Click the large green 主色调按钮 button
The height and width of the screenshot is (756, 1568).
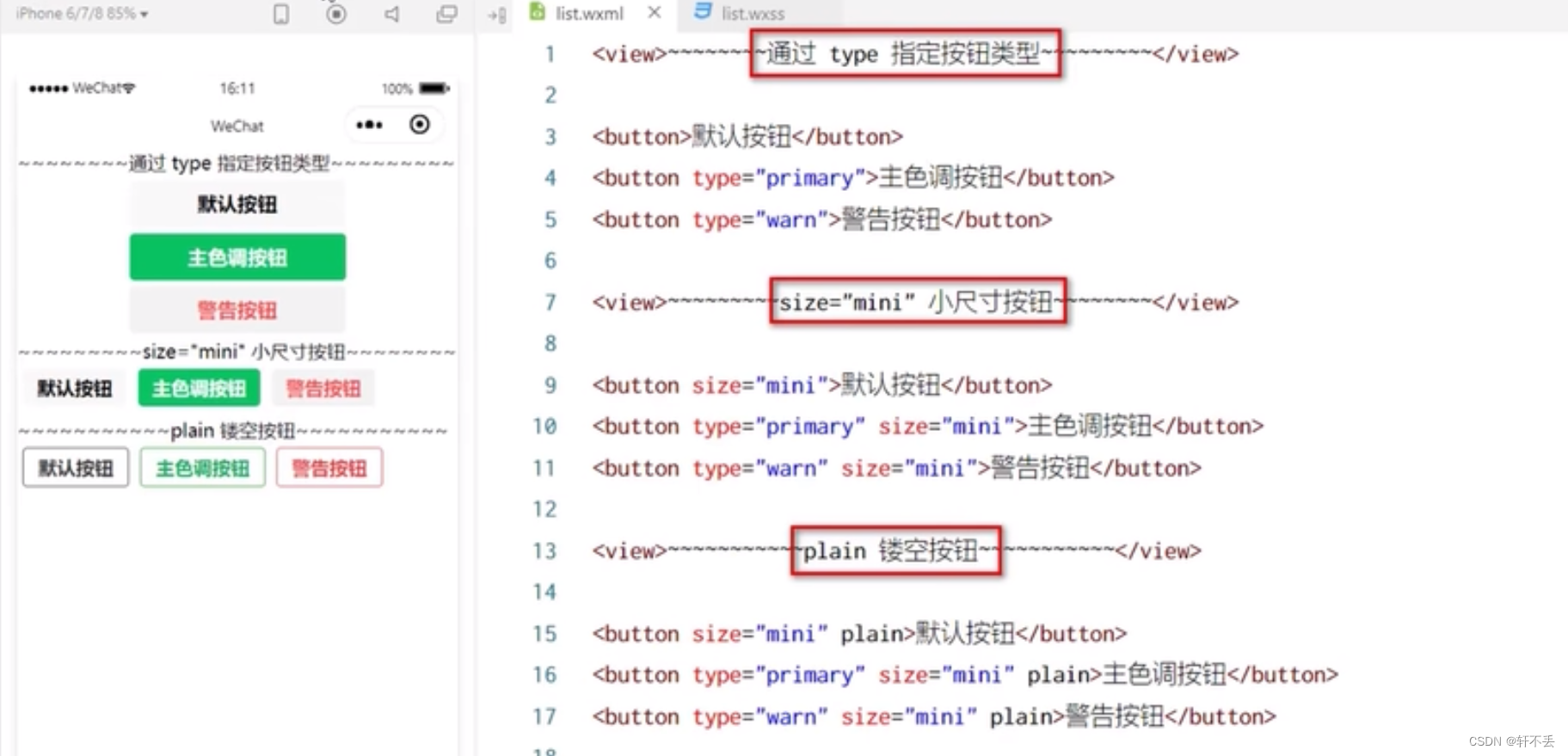(x=237, y=256)
